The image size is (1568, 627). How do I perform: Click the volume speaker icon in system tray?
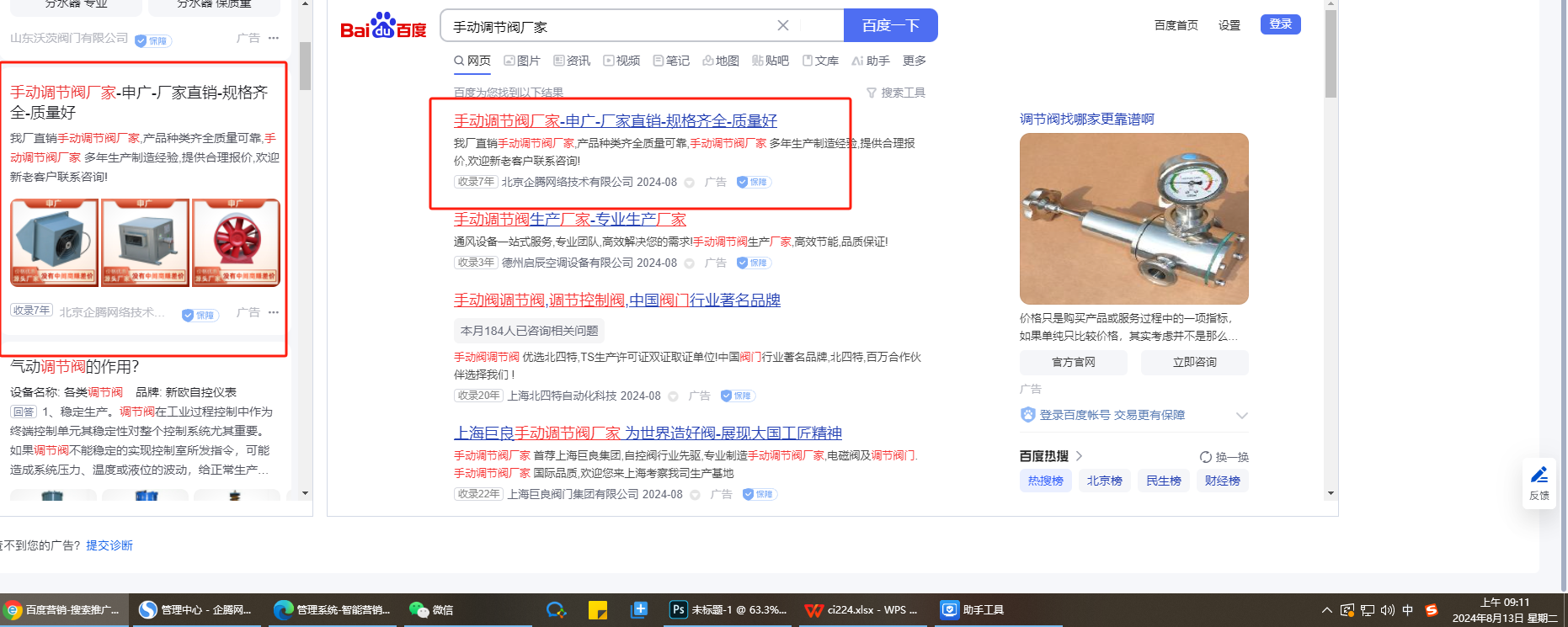pos(1387,610)
